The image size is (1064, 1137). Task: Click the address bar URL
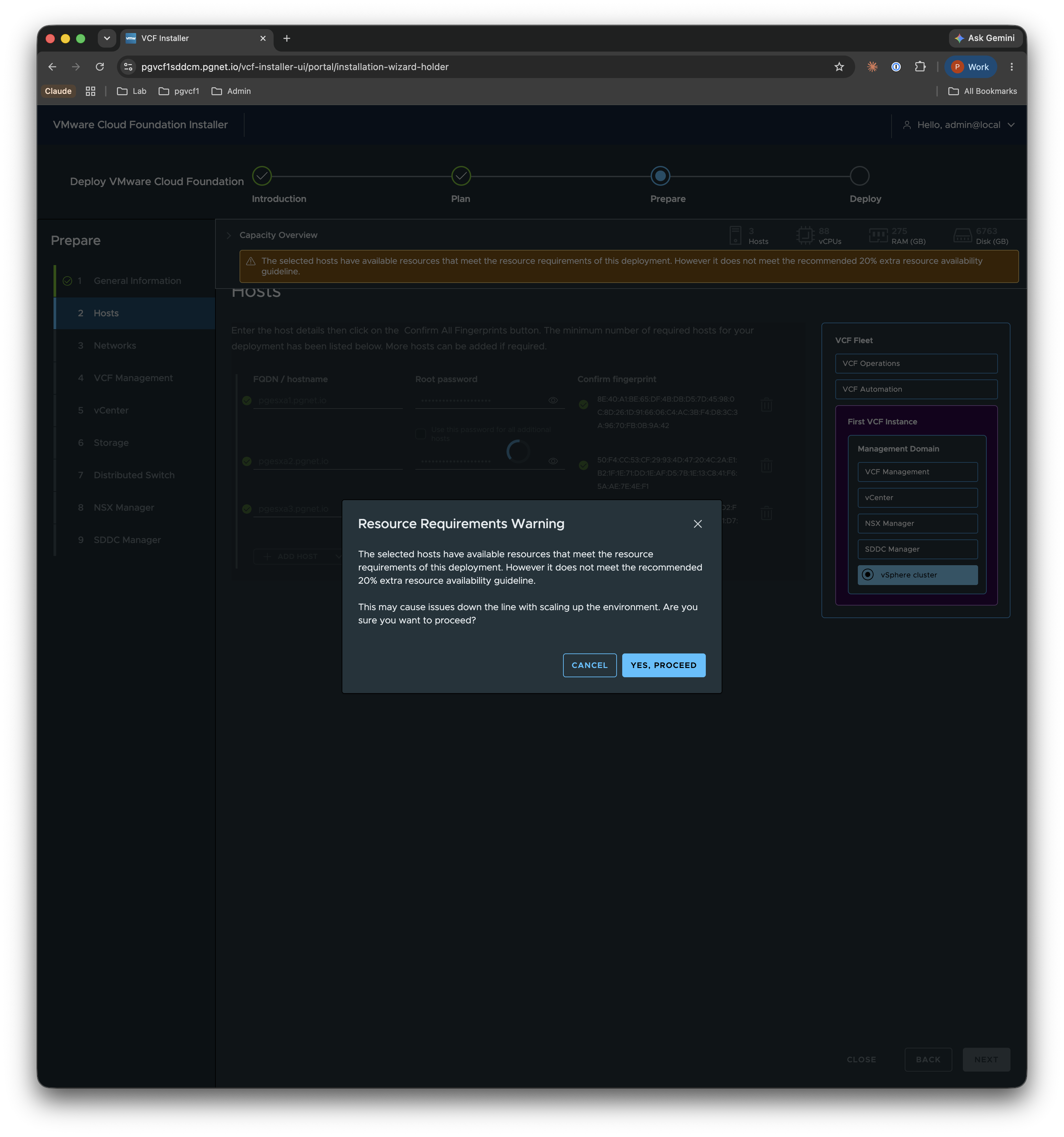click(x=295, y=67)
